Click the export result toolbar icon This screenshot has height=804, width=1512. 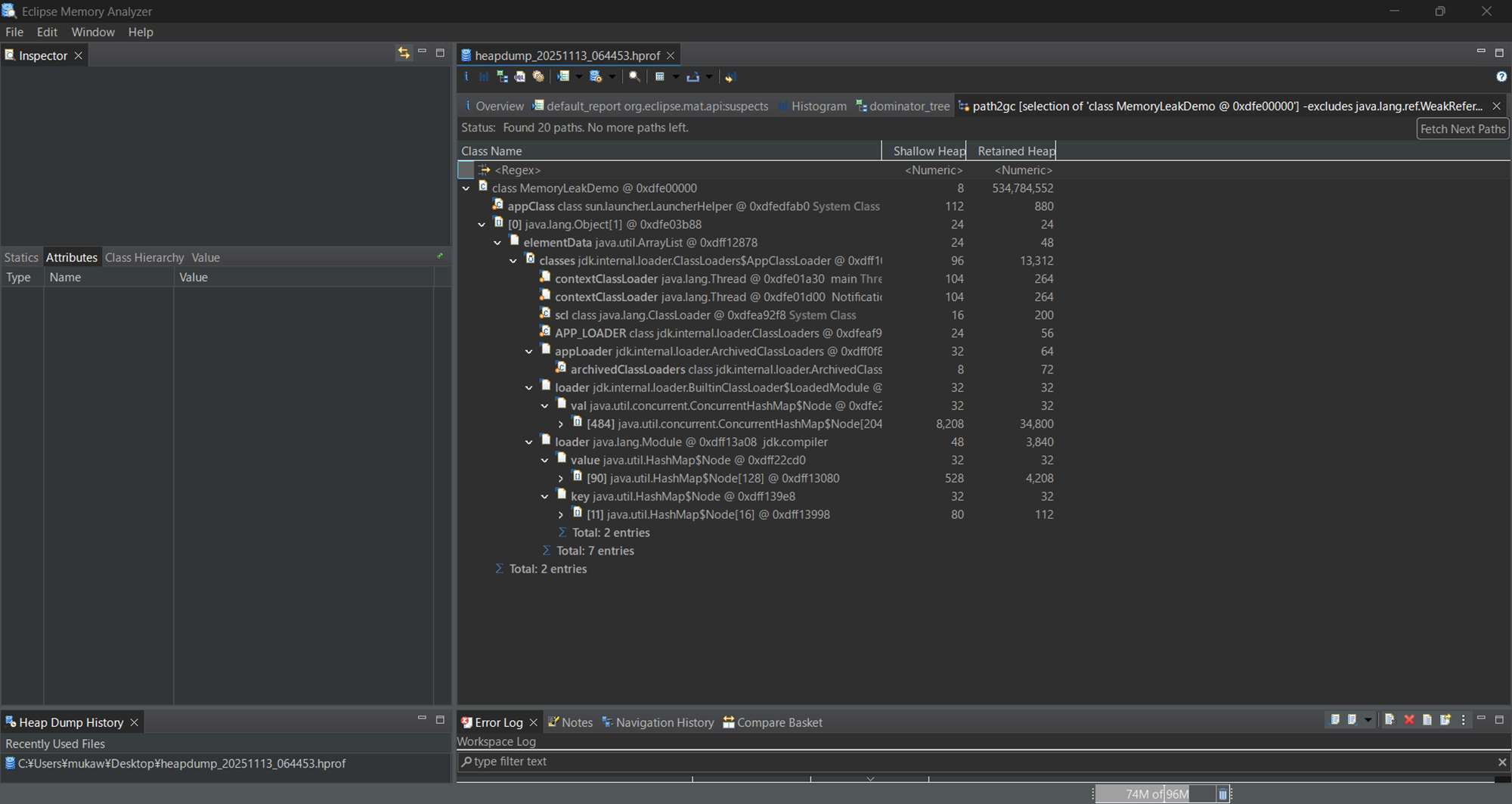click(x=693, y=76)
